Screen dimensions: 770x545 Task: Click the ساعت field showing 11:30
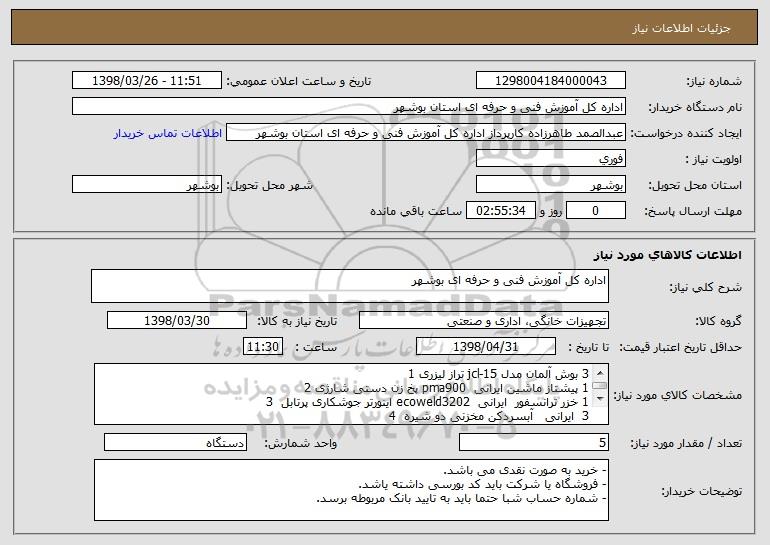(x=263, y=346)
